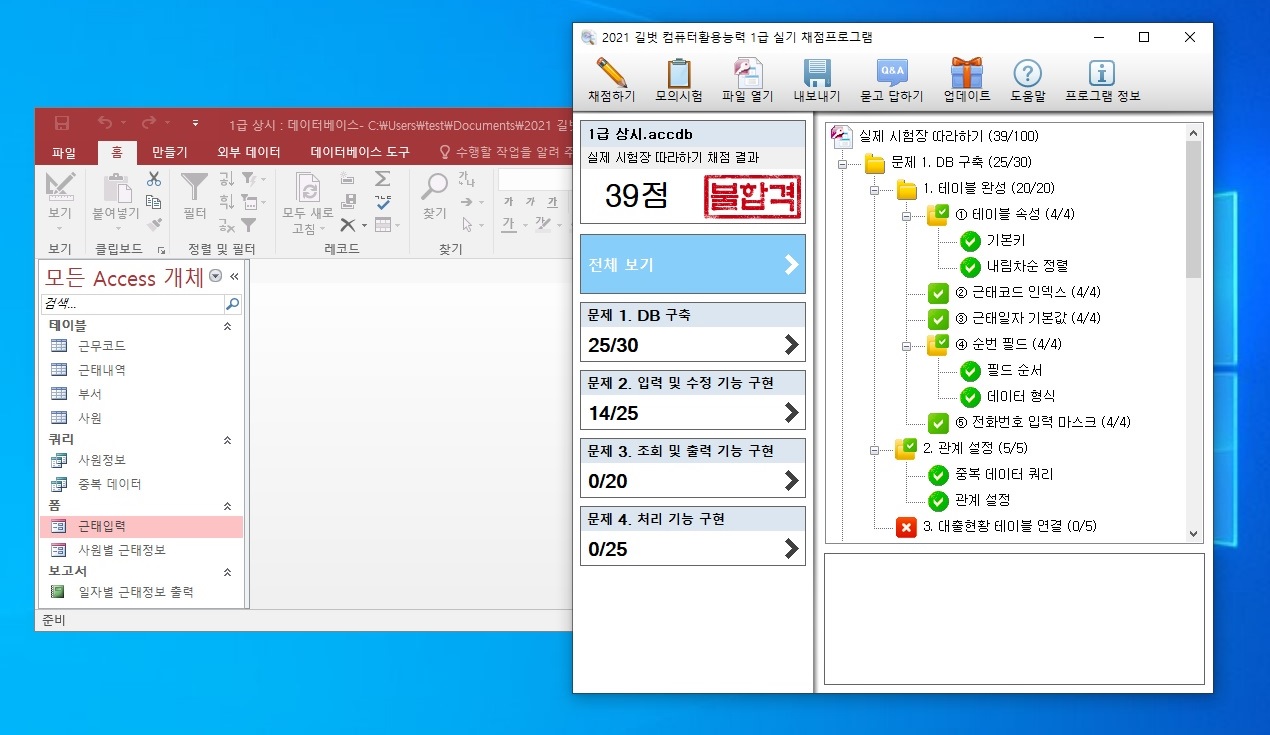Open 문제 2. 입력 및 수정 기능 구현 results
The width and height of the screenshot is (1270, 735).
click(x=692, y=397)
